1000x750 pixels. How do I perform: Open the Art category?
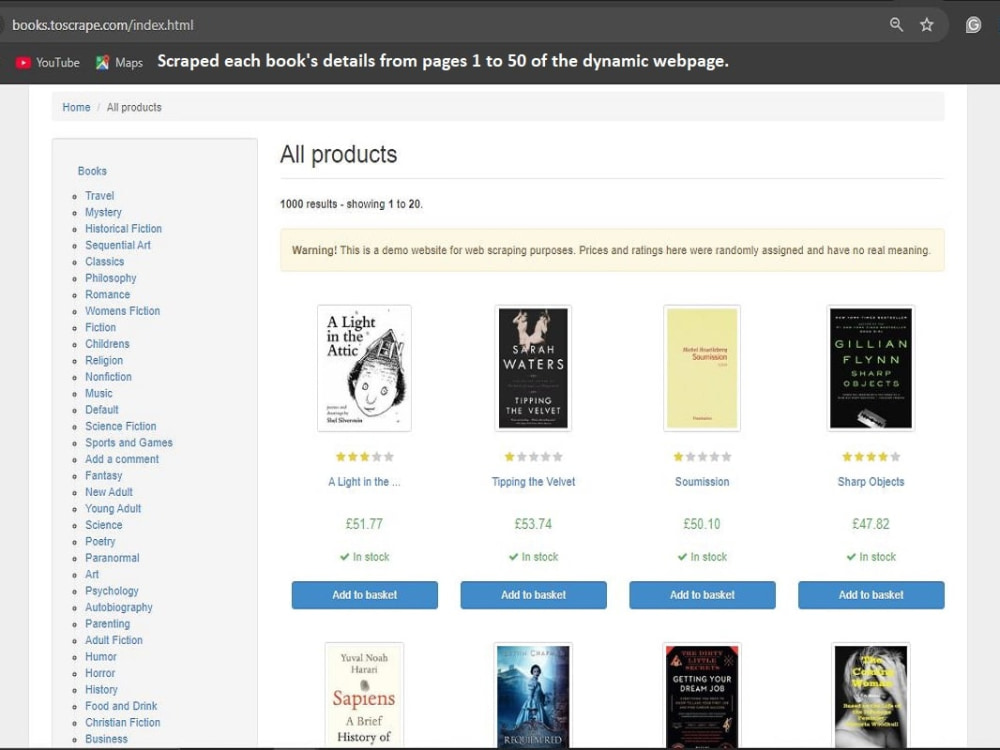pyautogui.click(x=92, y=575)
